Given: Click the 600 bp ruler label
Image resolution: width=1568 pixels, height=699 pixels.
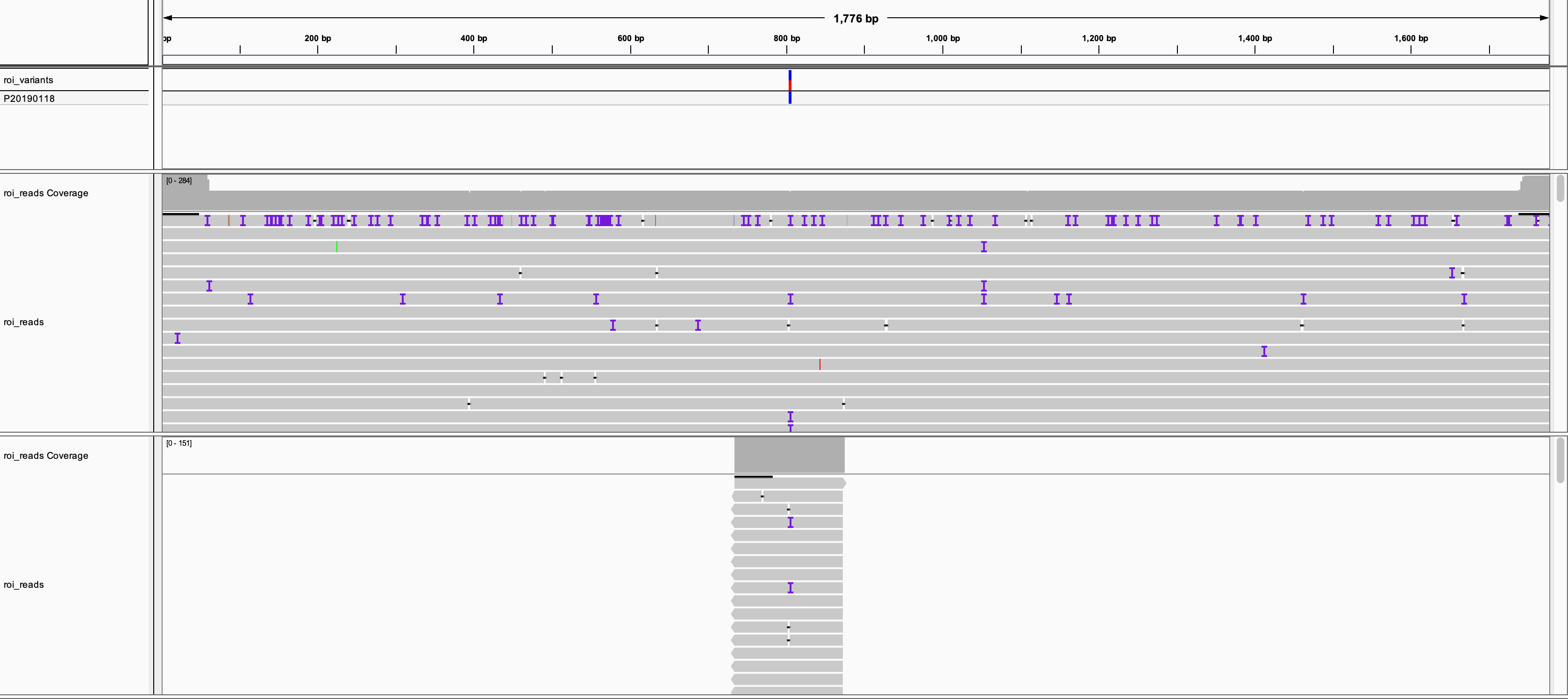Looking at the screenshot, I should point(631,38).
